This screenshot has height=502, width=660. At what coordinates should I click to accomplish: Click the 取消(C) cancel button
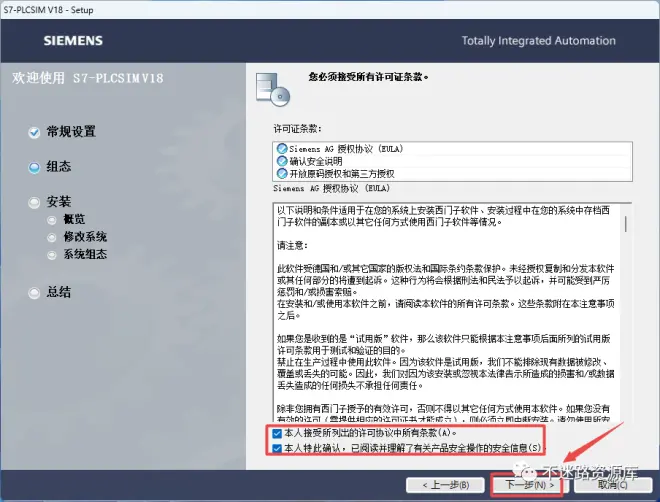[x=612, y=485]
